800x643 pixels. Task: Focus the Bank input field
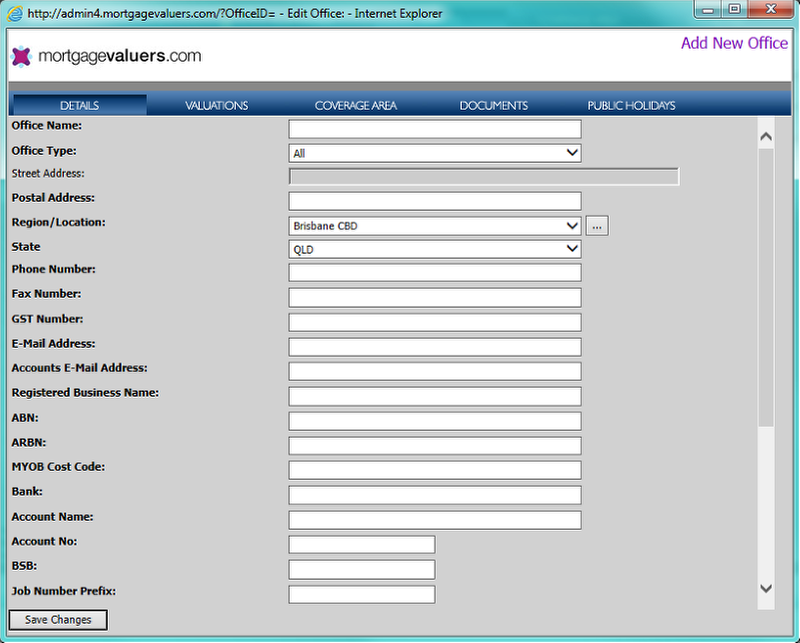(435, 495)
